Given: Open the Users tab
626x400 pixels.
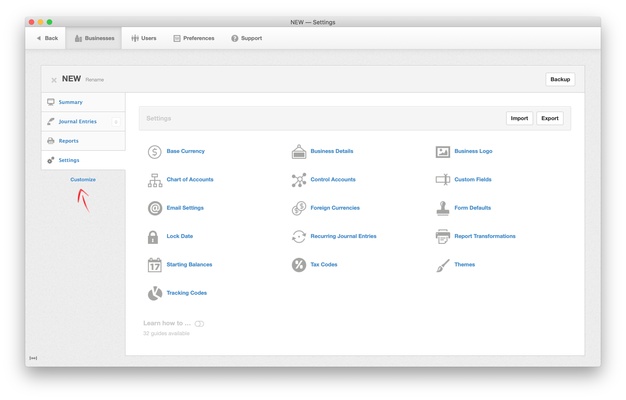Looking at the screenshot, I should pos(144,38).
